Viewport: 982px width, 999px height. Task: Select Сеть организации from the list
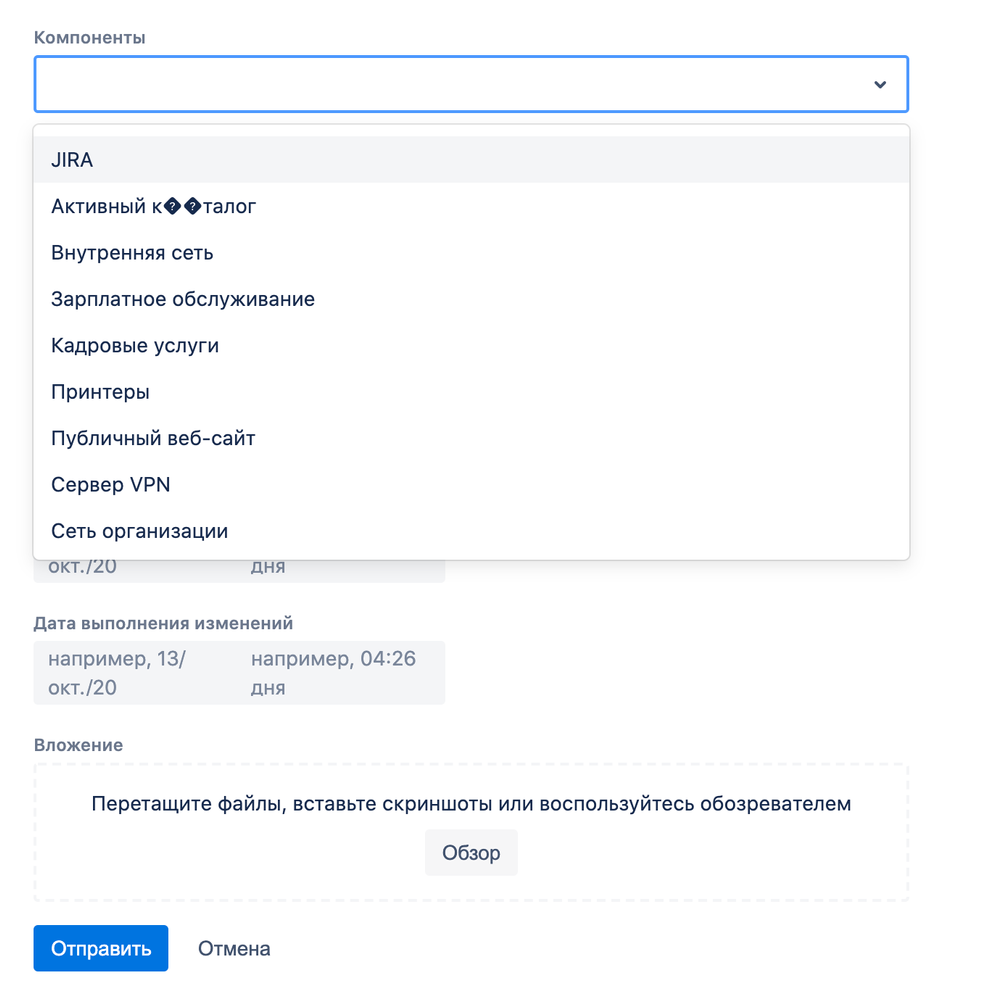pos(139,530)
